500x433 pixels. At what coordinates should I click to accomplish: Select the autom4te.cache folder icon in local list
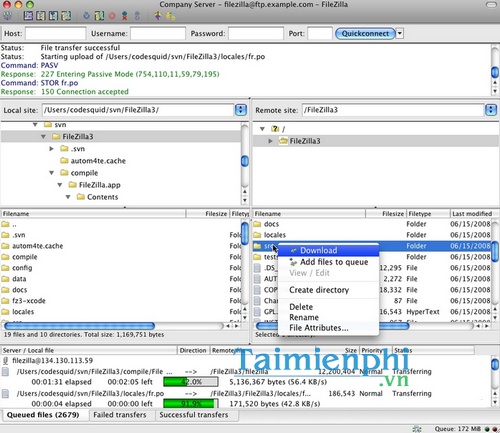pos(5,246)
